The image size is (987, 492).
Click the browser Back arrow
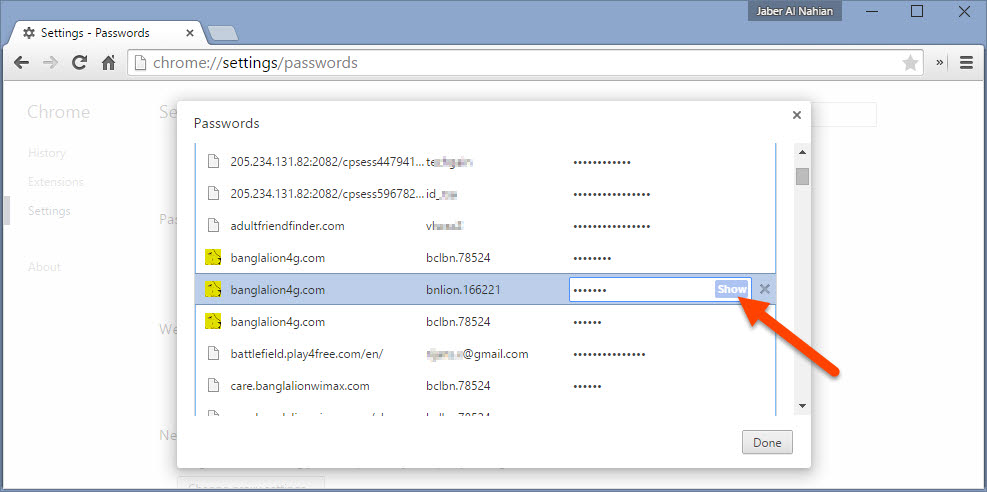(21, 63)
